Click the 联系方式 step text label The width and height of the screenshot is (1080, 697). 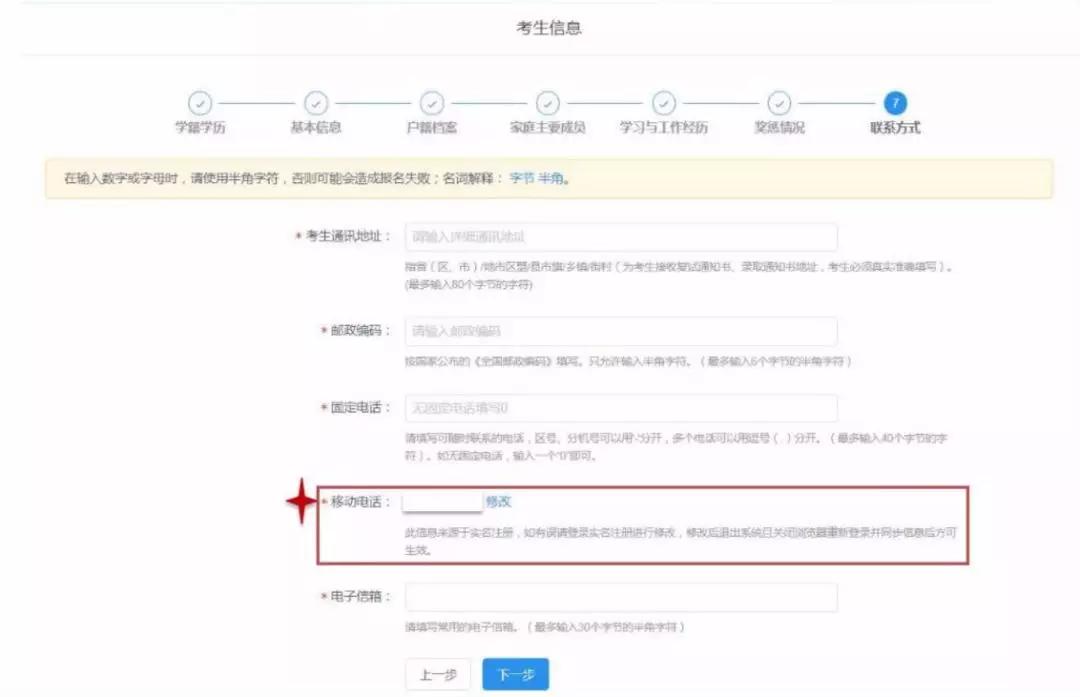[895, 128]
